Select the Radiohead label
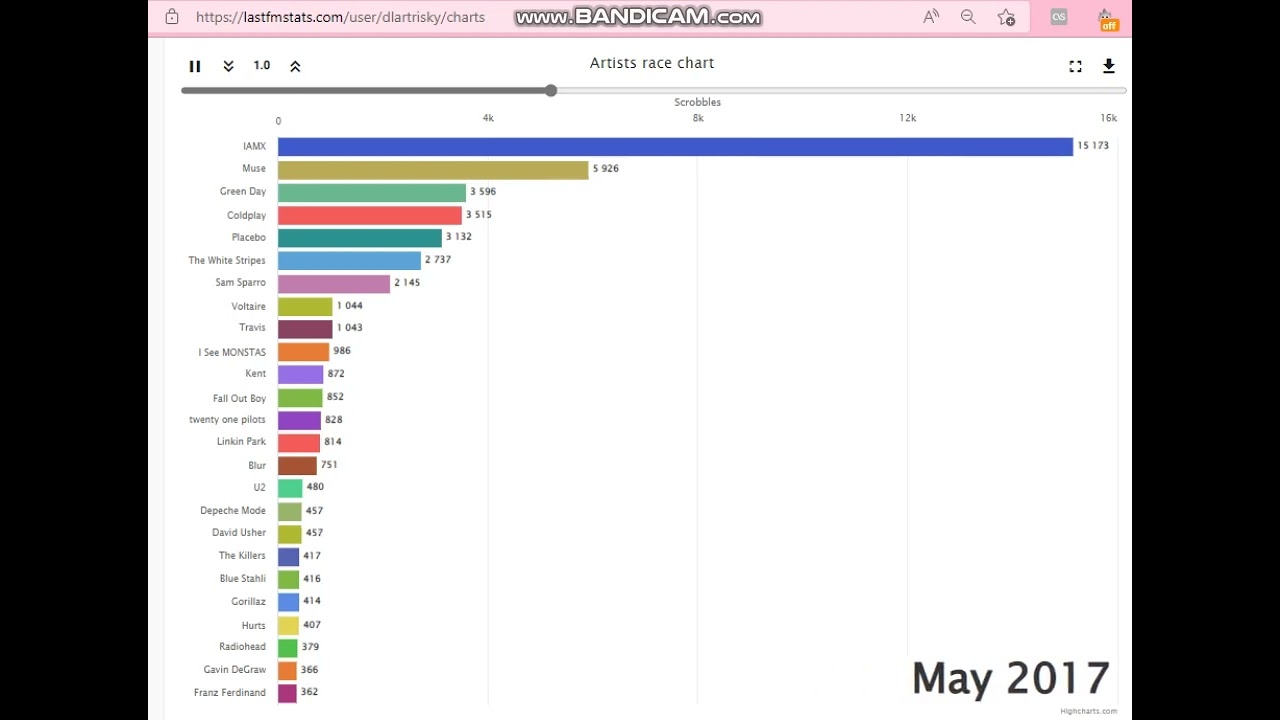This screenshot has width=1280, height=720. point(242,646)
